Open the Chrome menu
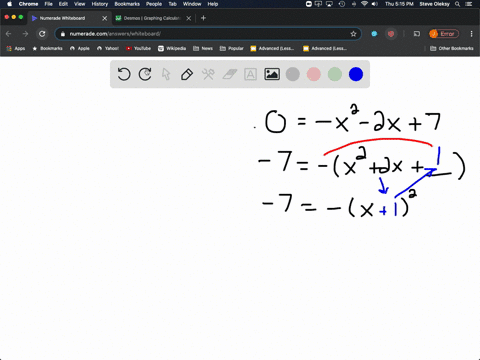The width and height of the screenshot is (480, 360). (28, 4)
